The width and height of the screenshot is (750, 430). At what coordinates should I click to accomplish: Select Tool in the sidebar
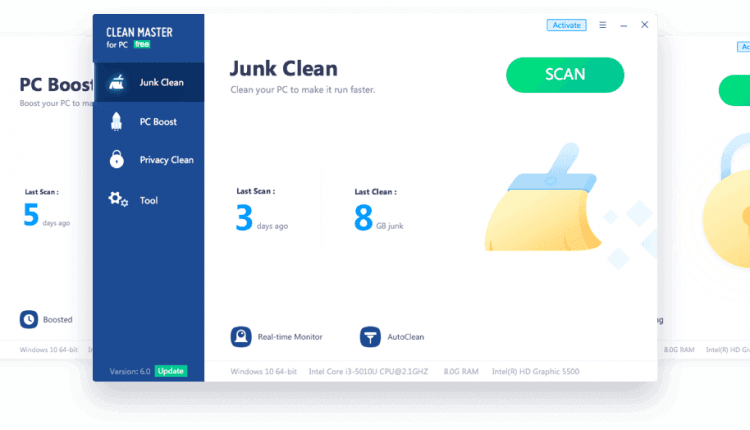tap(149, 200)
